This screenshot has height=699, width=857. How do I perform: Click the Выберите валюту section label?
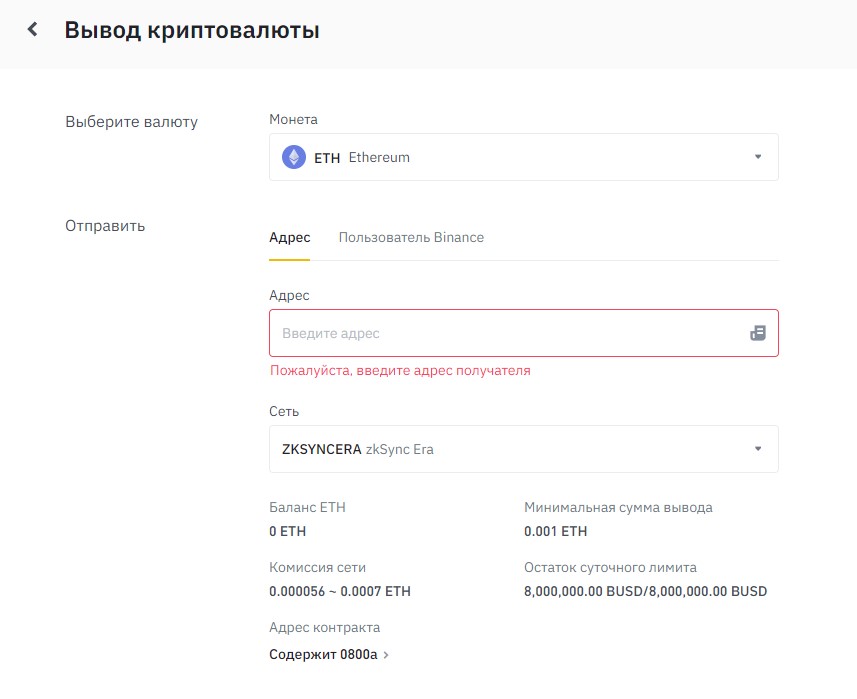(x=131, y=122)
